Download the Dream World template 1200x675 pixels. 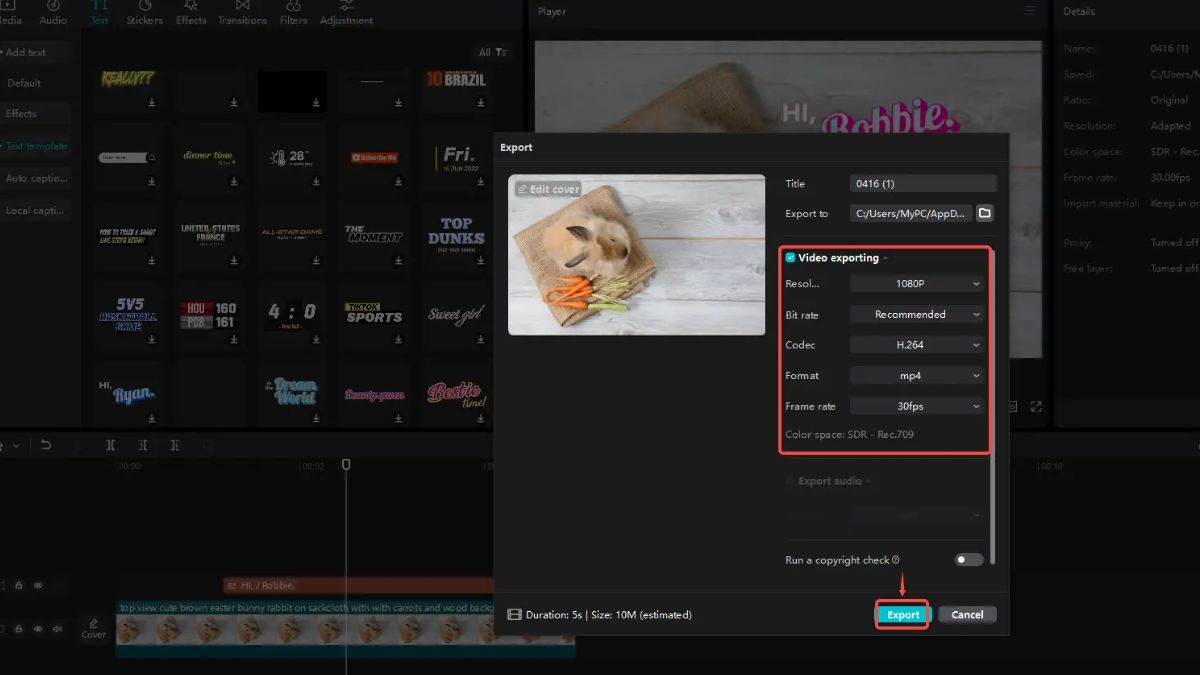pyautogui.click(x=316, y=418)
